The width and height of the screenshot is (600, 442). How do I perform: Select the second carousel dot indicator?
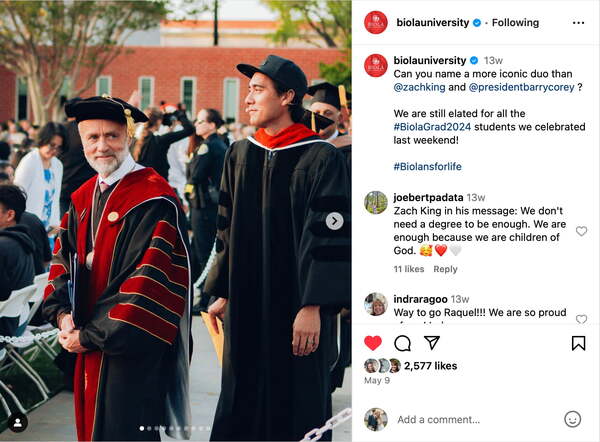coord(149,428)
